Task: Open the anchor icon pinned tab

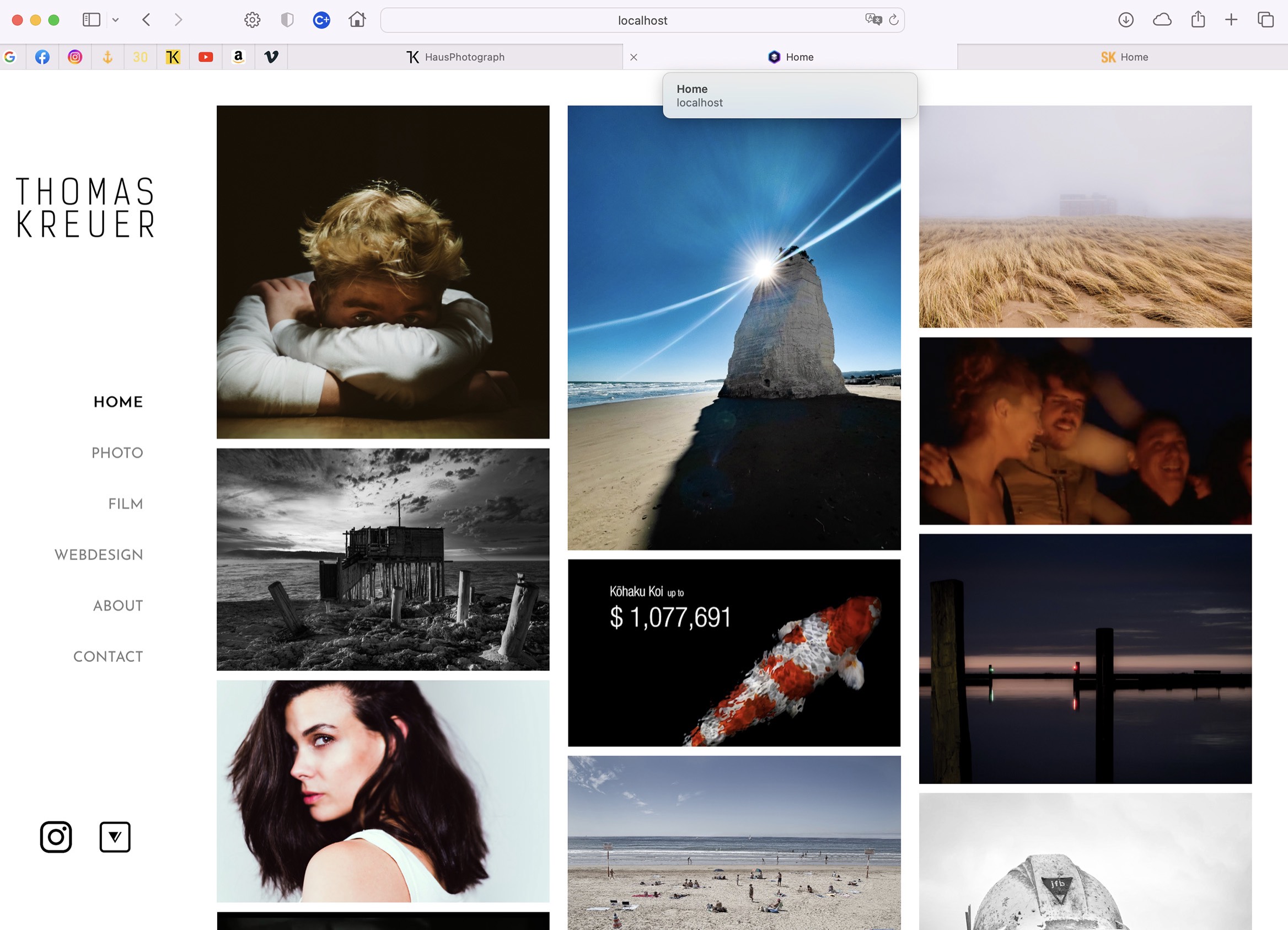Action: click(108, 57)
